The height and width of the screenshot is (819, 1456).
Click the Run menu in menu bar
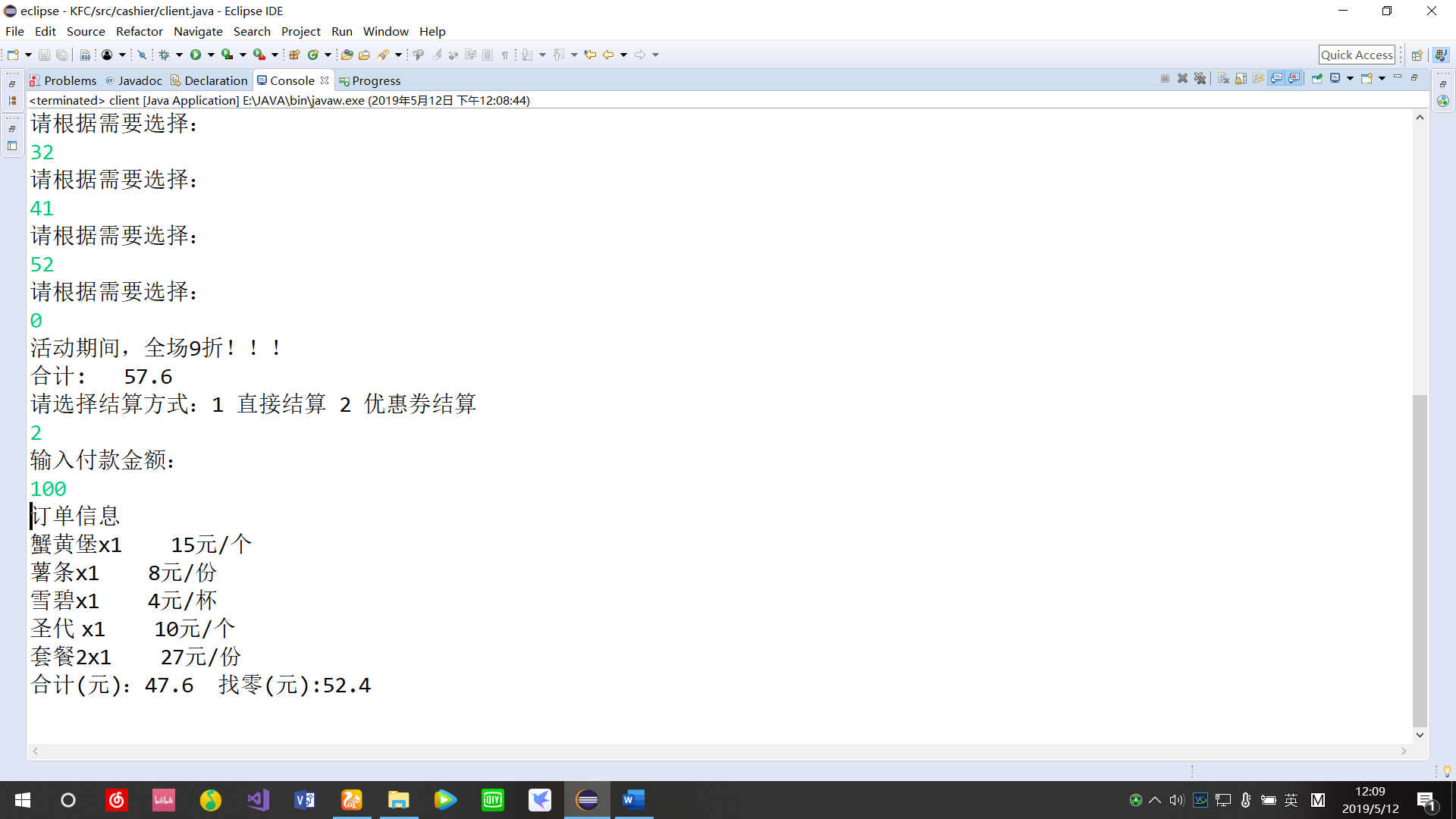341,31
